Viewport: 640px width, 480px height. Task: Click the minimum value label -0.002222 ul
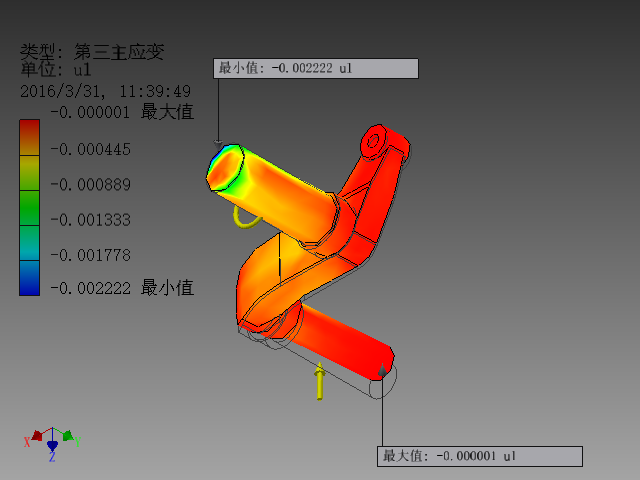click(316, 69)
